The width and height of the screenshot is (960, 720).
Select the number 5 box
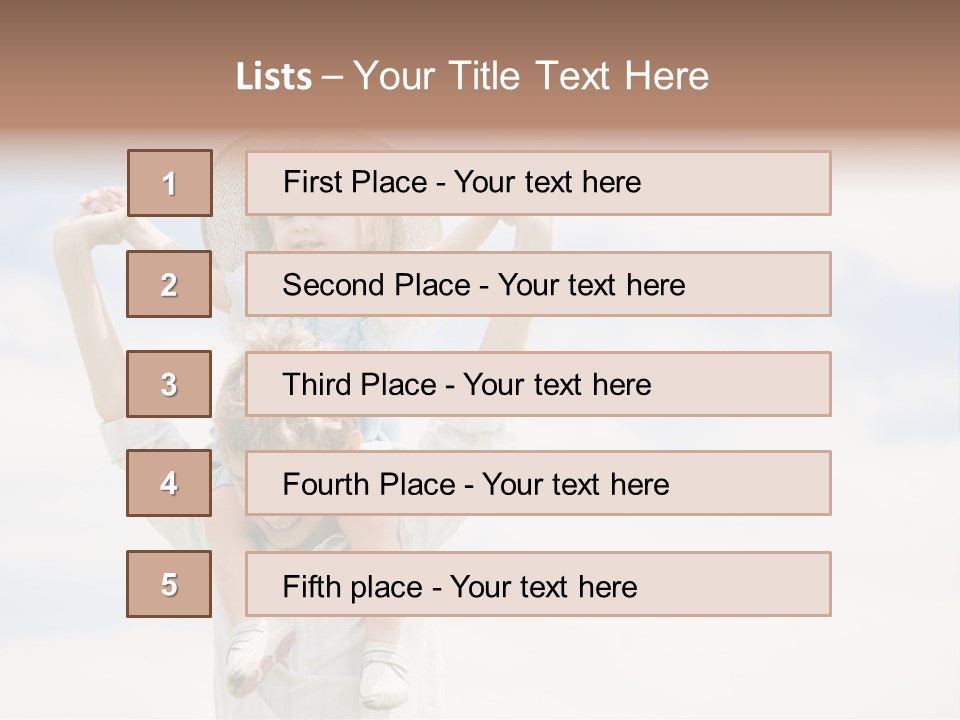click(169, 584)
